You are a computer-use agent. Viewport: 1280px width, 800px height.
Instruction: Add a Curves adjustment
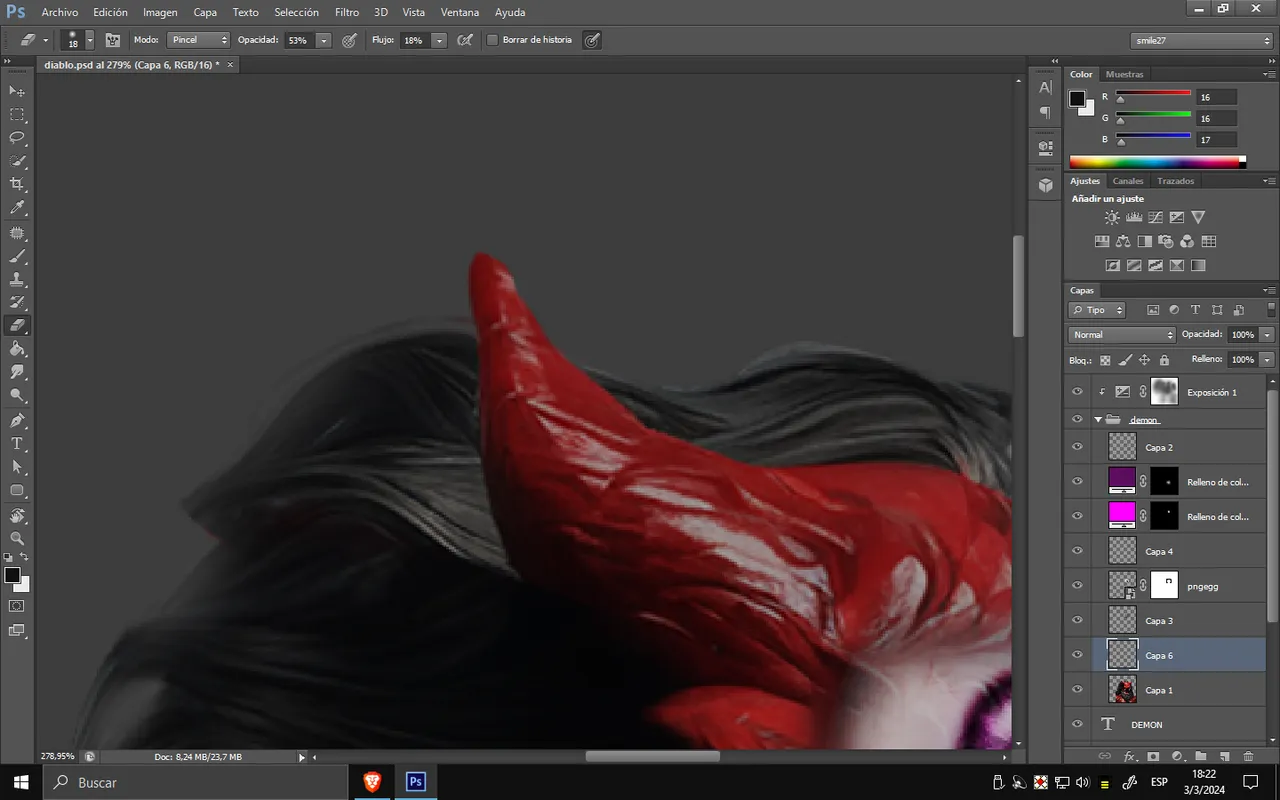pos(1155,217)
